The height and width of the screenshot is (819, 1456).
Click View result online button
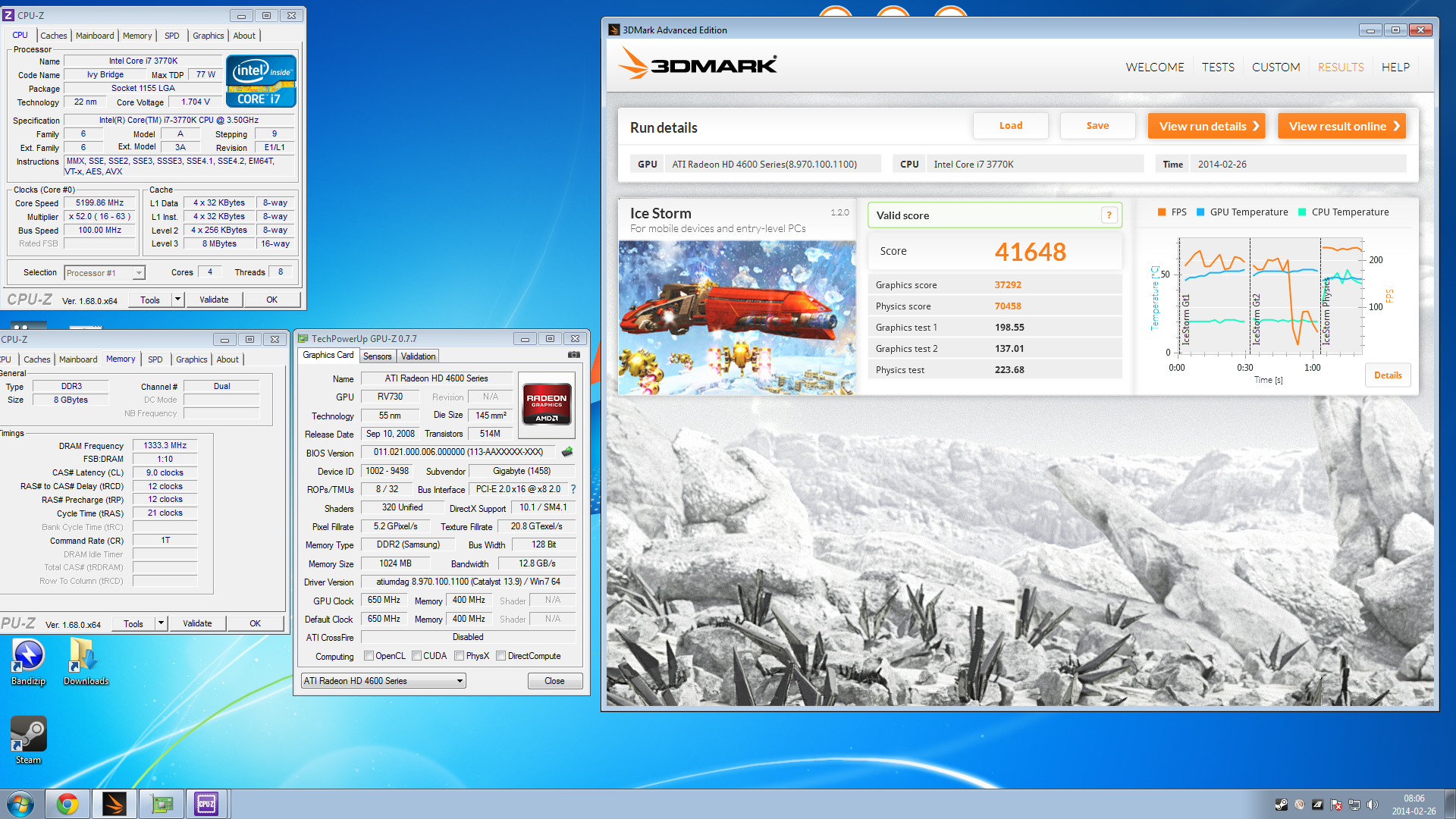coord(1341,126)
